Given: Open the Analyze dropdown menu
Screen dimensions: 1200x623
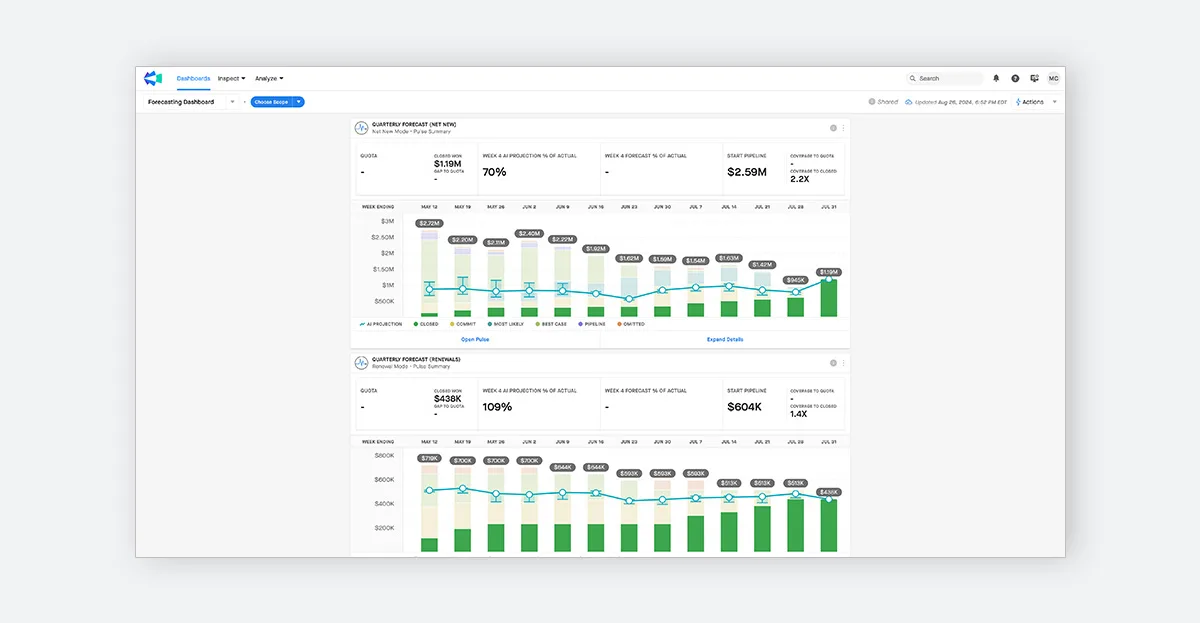Looking at the screenshot, I should click(269, 78).
